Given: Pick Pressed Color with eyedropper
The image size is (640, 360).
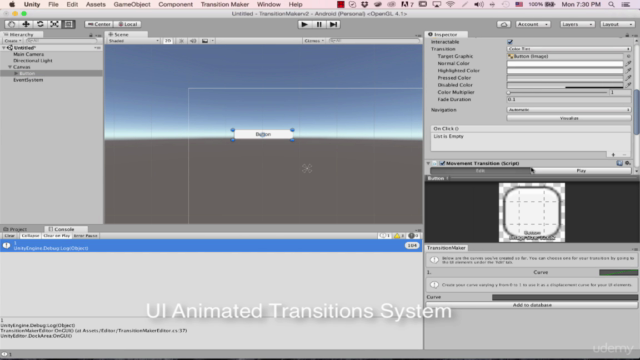Looking at the screenshot, I should pos(628,78).
